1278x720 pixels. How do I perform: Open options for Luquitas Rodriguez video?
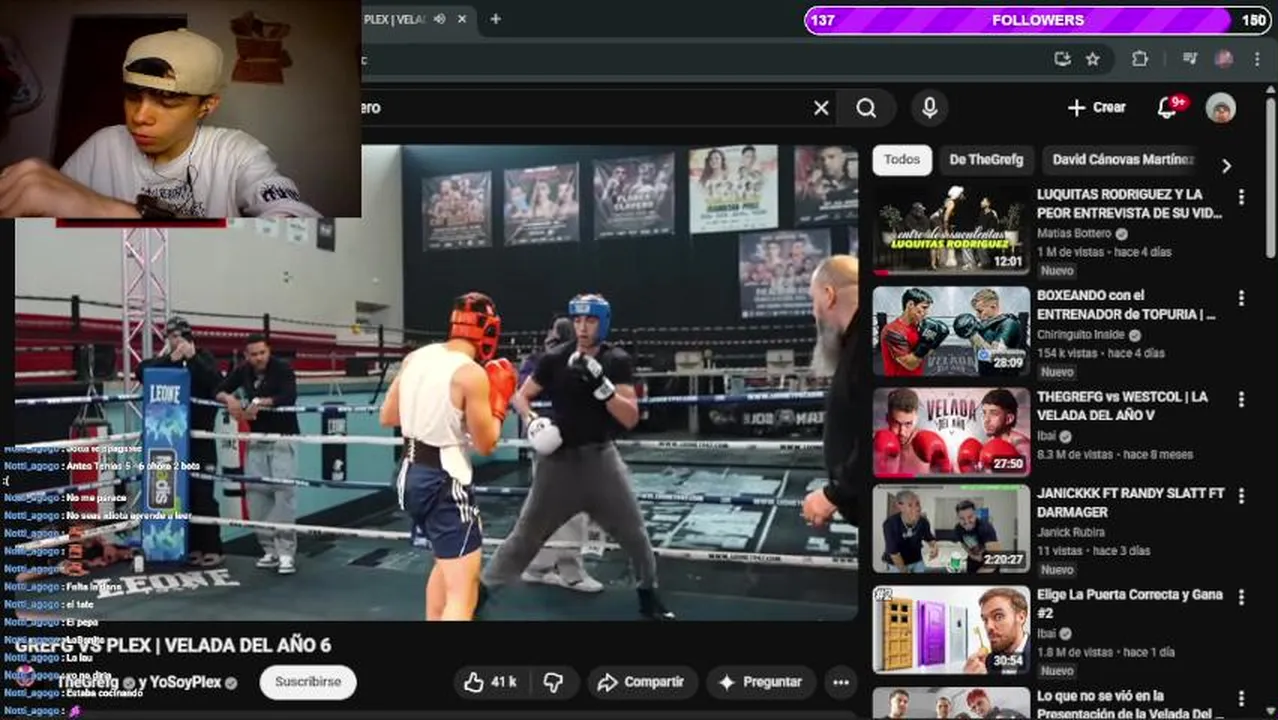[1241, 197]
